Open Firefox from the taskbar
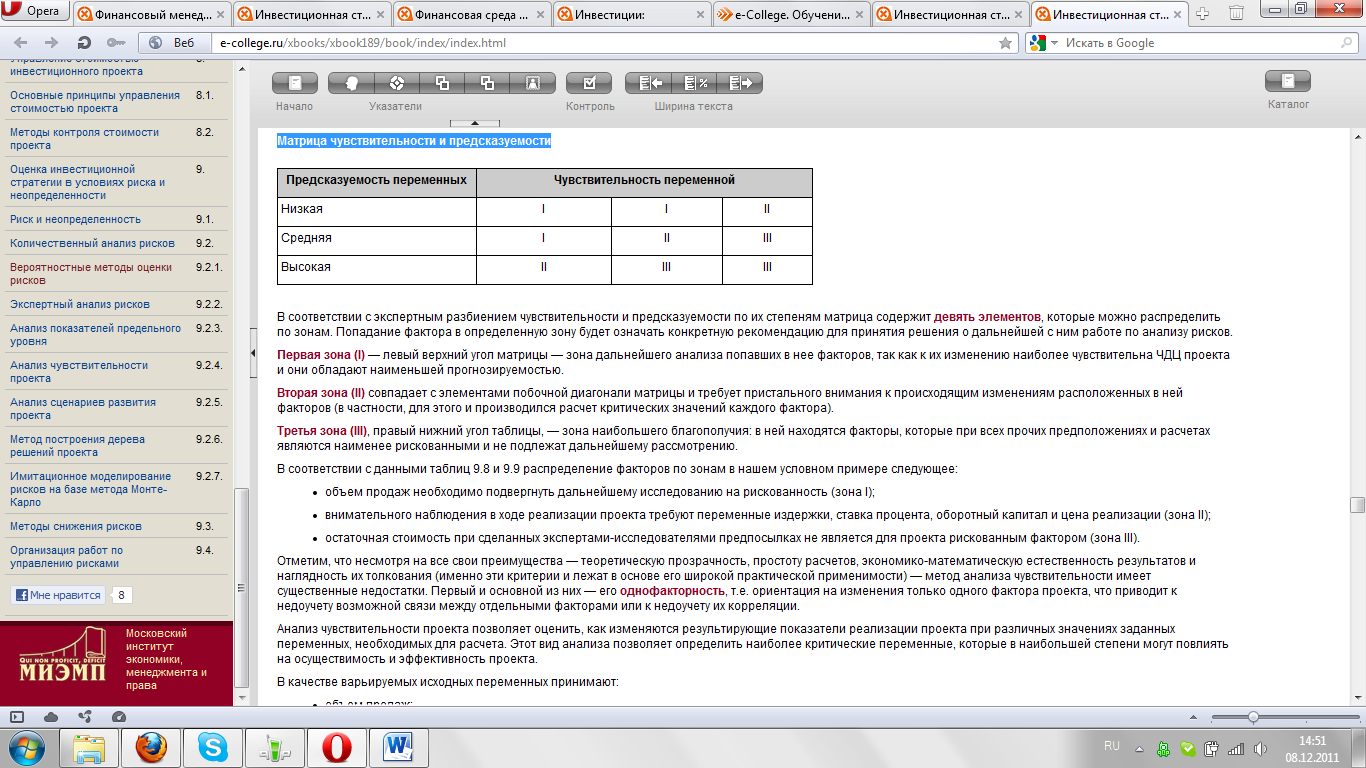Screen dimensions: 1366x768 pyautogui.click(x=151, y=748)
